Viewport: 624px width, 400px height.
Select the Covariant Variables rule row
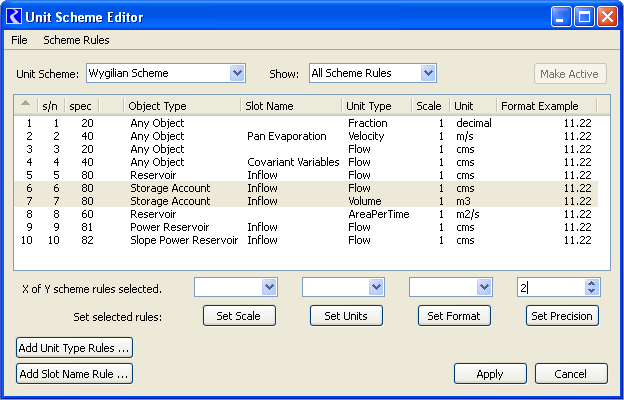pos(306,162)
